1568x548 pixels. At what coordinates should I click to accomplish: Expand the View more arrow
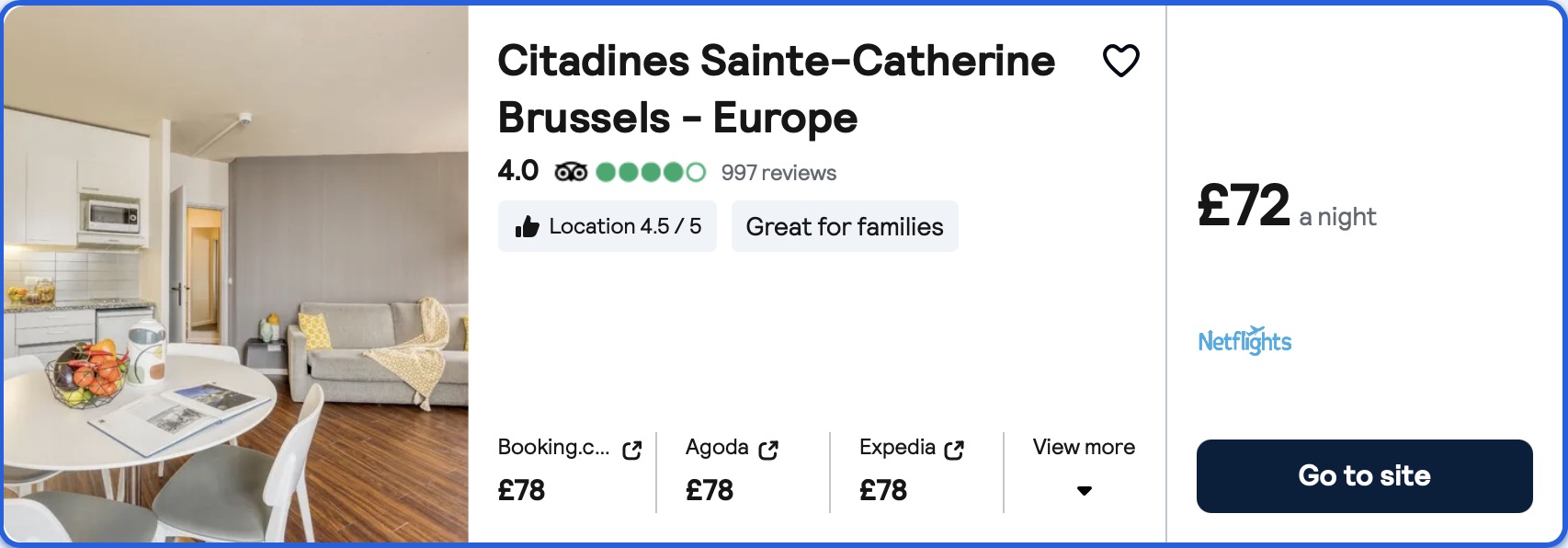1085,491
